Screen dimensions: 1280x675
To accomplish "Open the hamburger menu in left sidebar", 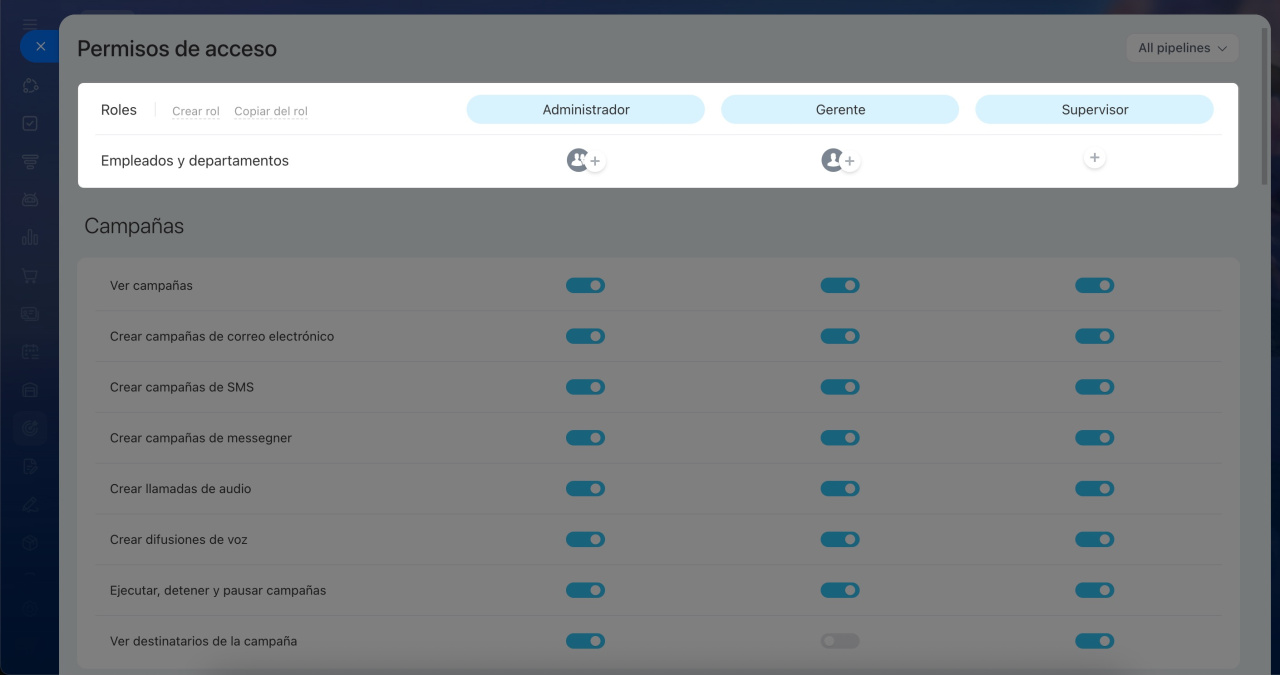I will 30,24.
